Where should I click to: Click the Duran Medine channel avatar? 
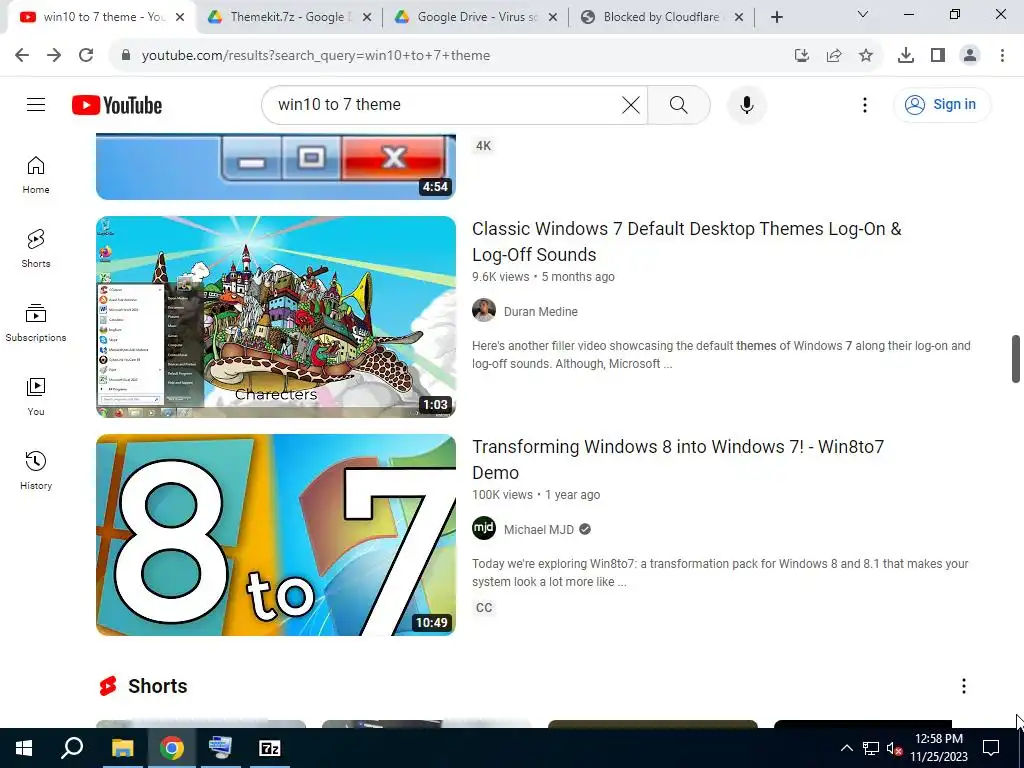[484, 310]
